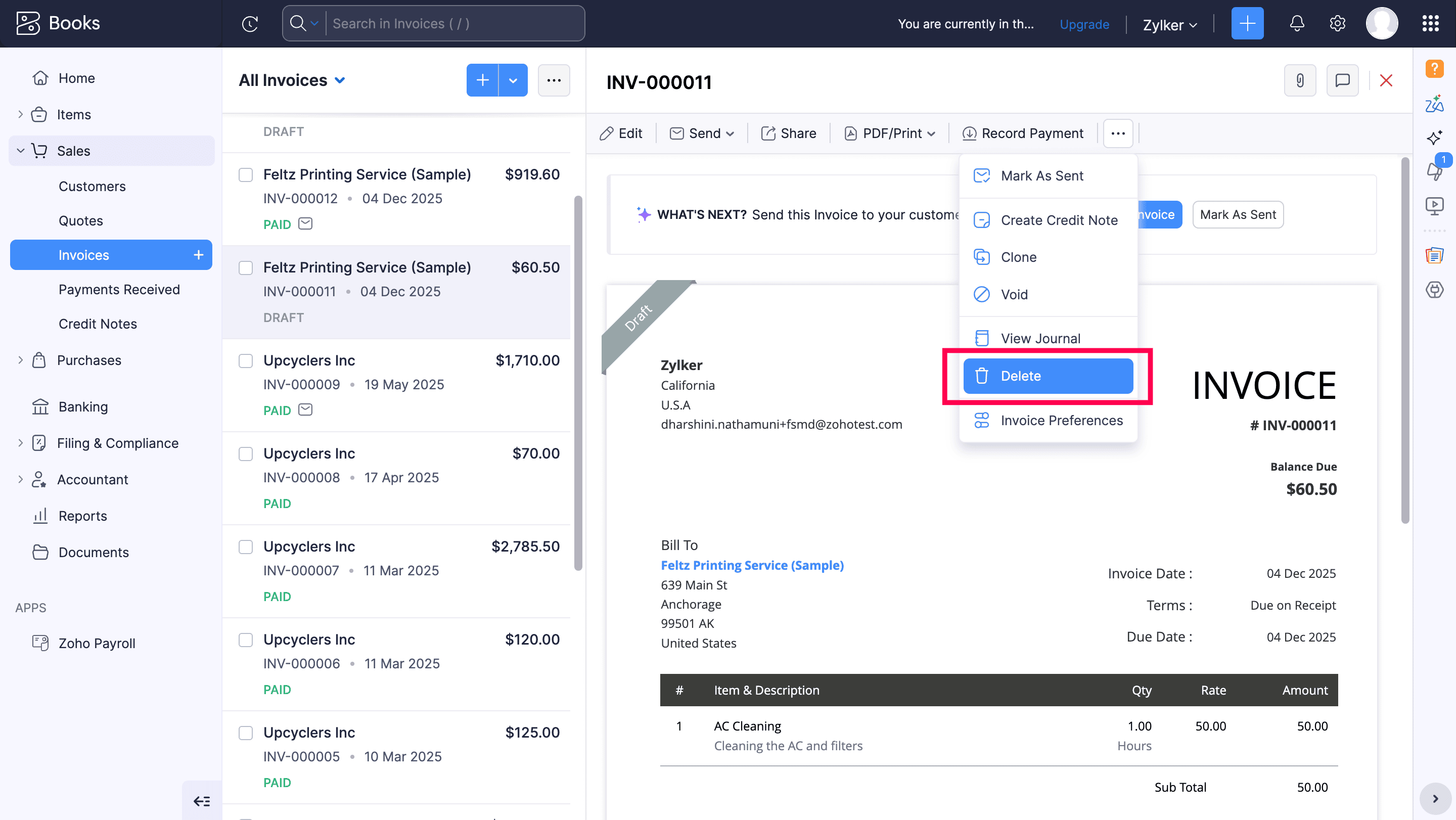Select Clone in the dropdown menu

pos(1018,257)
